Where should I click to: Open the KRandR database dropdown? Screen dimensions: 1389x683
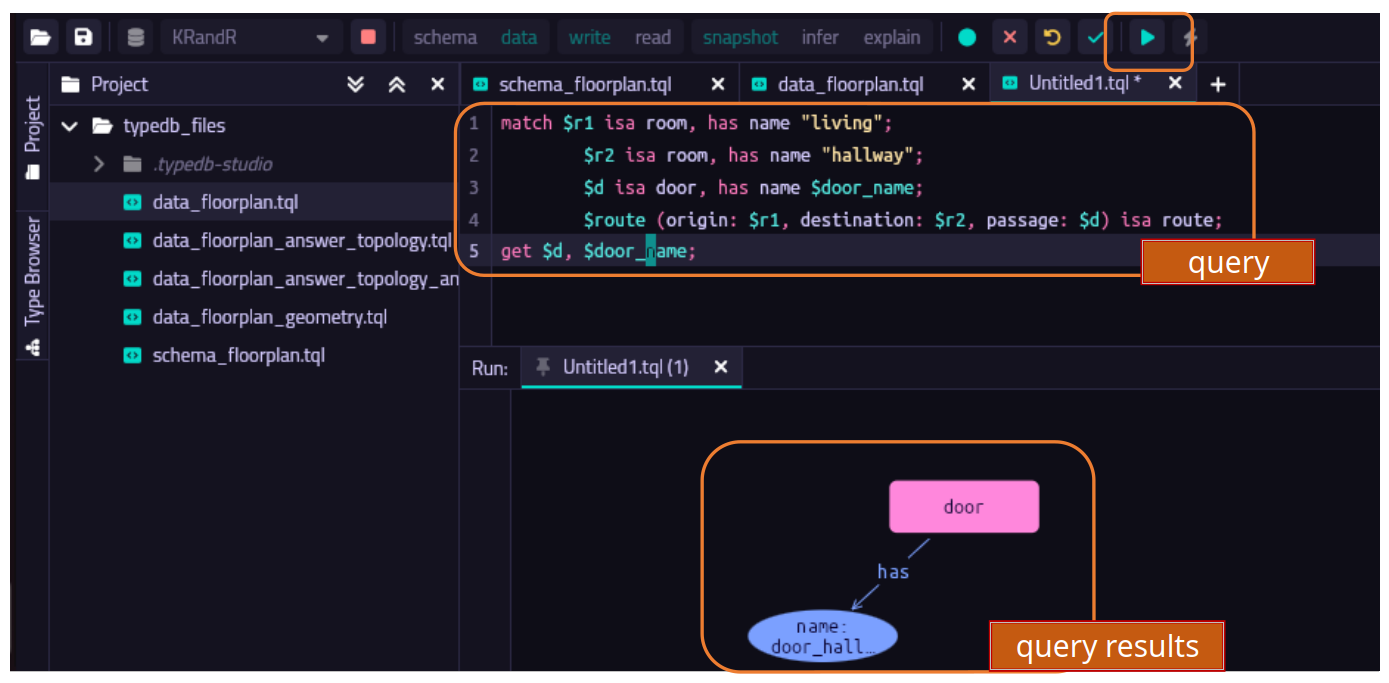tap(250, 38)
